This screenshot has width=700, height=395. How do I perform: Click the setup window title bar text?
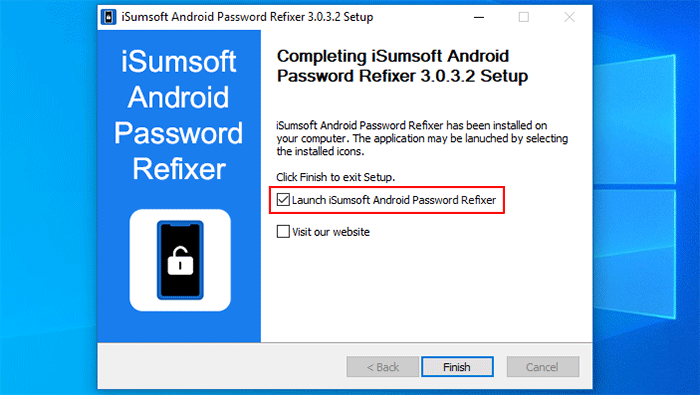point(247,17)
